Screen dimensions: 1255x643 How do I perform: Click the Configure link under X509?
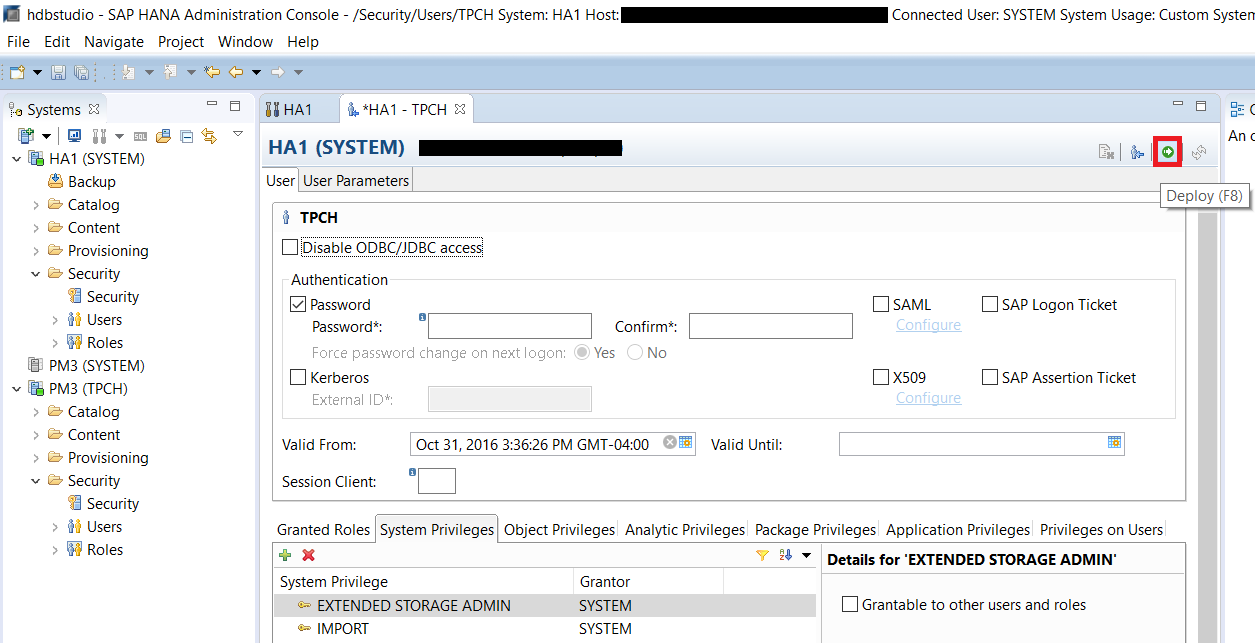[x=928, y=397]
